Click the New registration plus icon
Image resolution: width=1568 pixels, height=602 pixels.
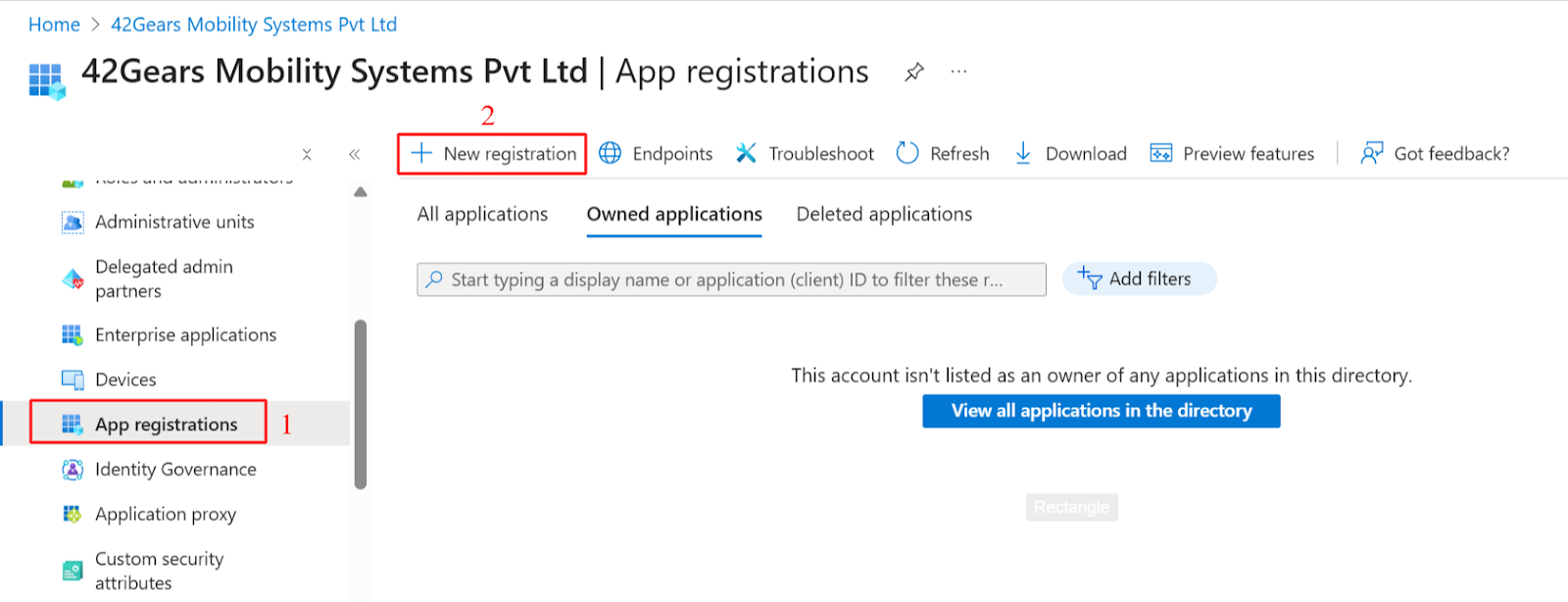point(421,153)
